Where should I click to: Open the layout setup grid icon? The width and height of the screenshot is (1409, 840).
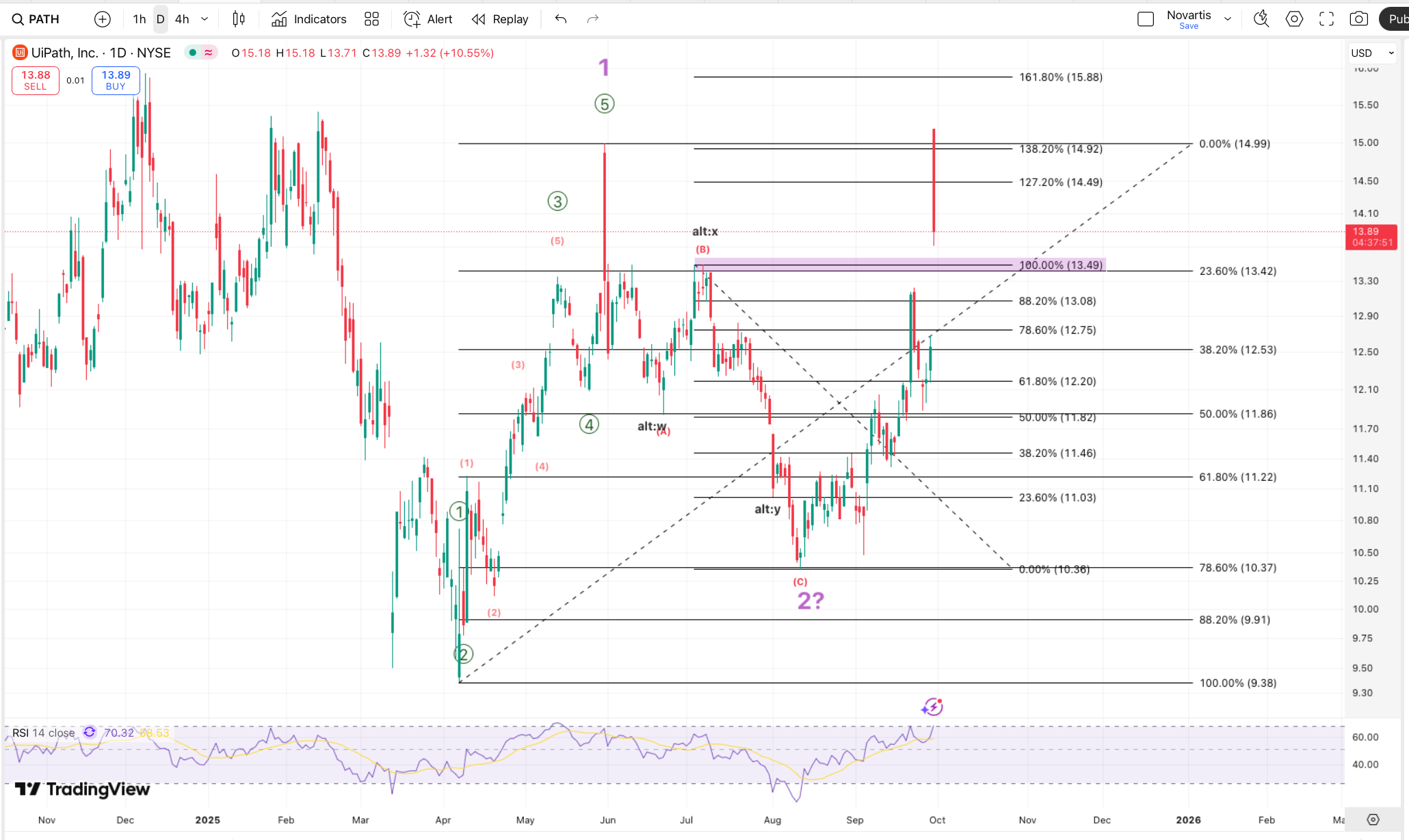coord(371,19)
